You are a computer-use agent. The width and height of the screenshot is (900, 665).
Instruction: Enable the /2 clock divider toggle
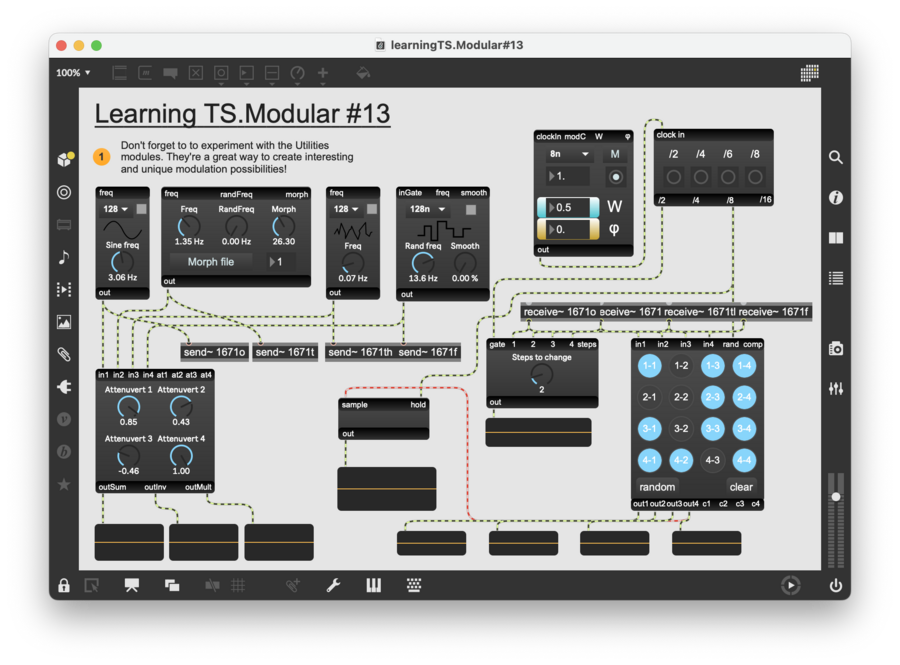pos(674,177)
